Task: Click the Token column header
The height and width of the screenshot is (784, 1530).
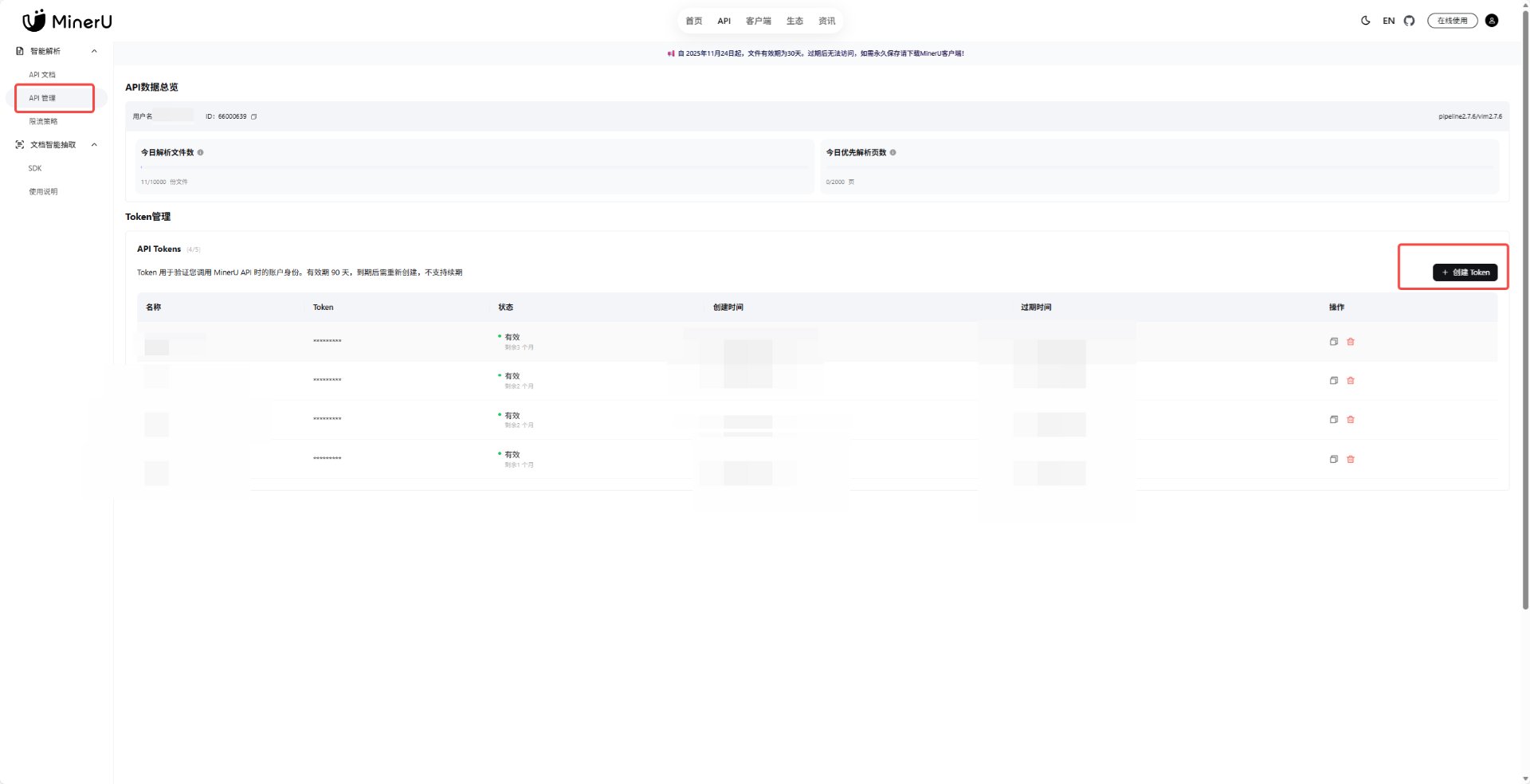Action: 323,308
